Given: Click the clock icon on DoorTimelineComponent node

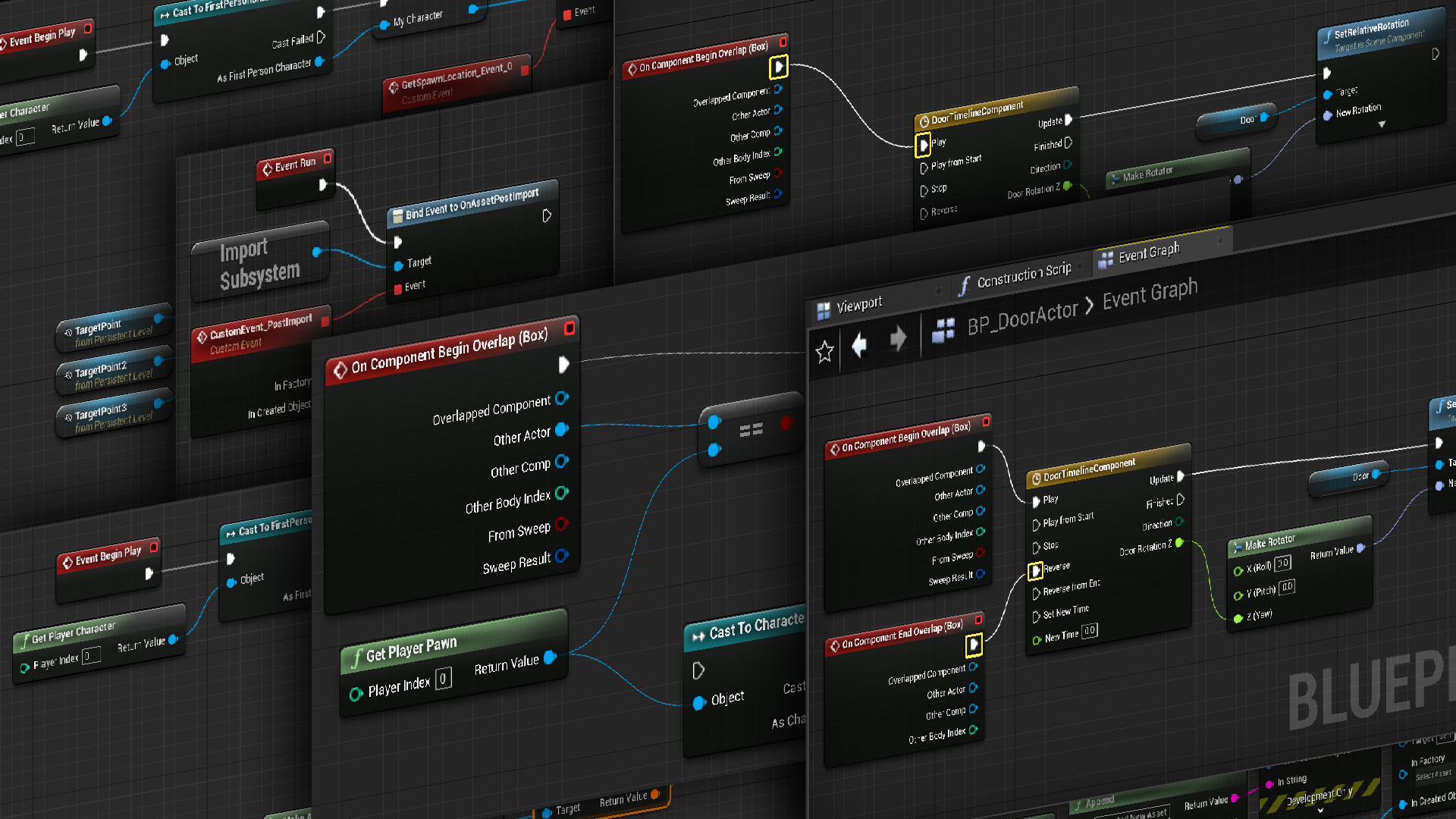Looking at the screenshot, I should click(1036, 479).
